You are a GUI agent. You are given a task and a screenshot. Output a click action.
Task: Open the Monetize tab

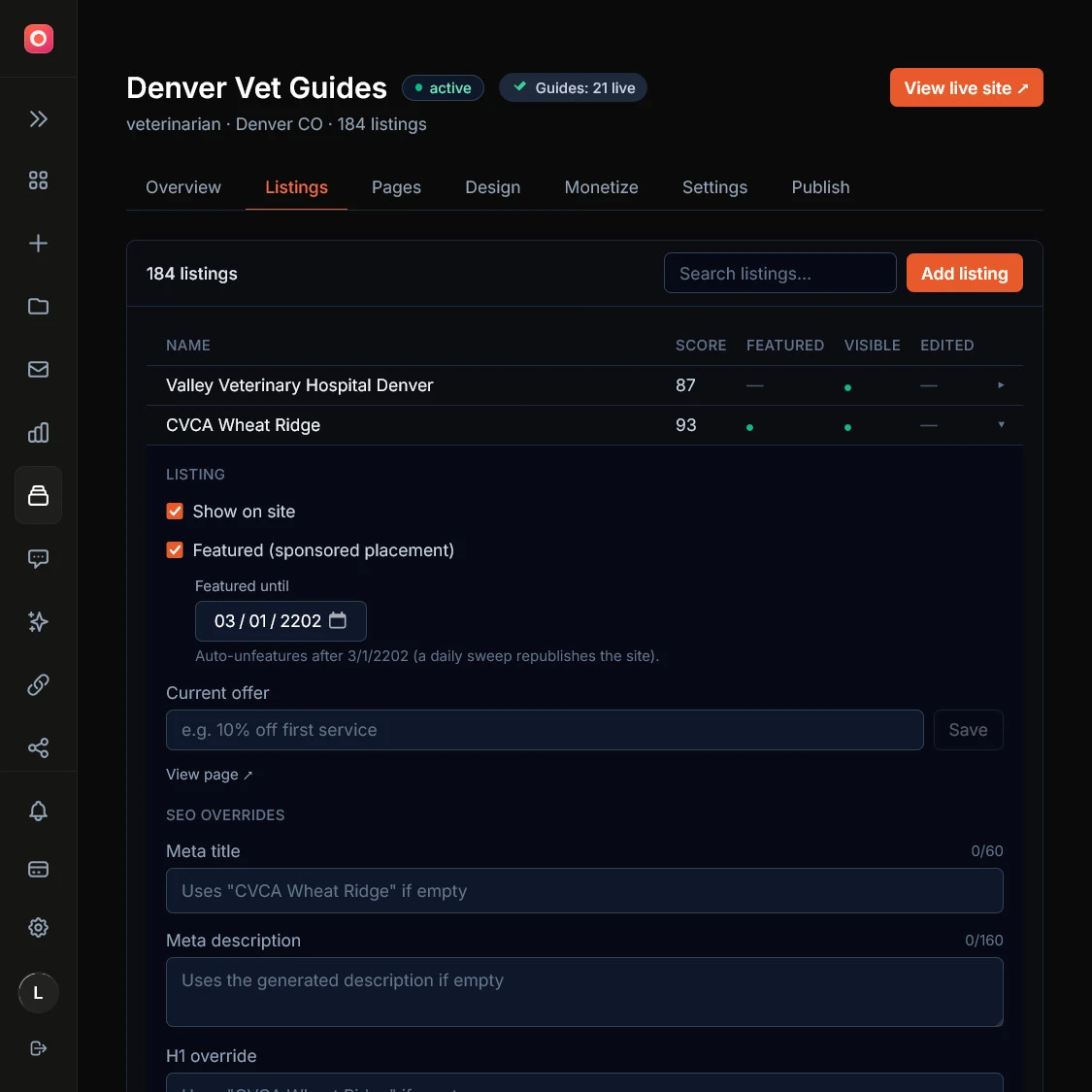[601, 187]
